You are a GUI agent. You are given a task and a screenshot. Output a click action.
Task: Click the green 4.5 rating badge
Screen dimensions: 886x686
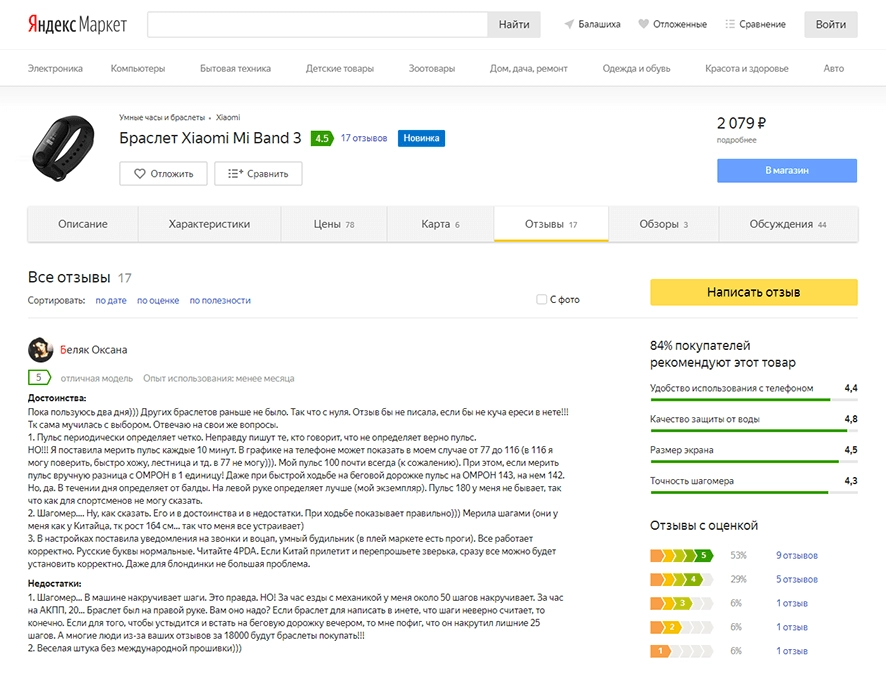point(322,138)
